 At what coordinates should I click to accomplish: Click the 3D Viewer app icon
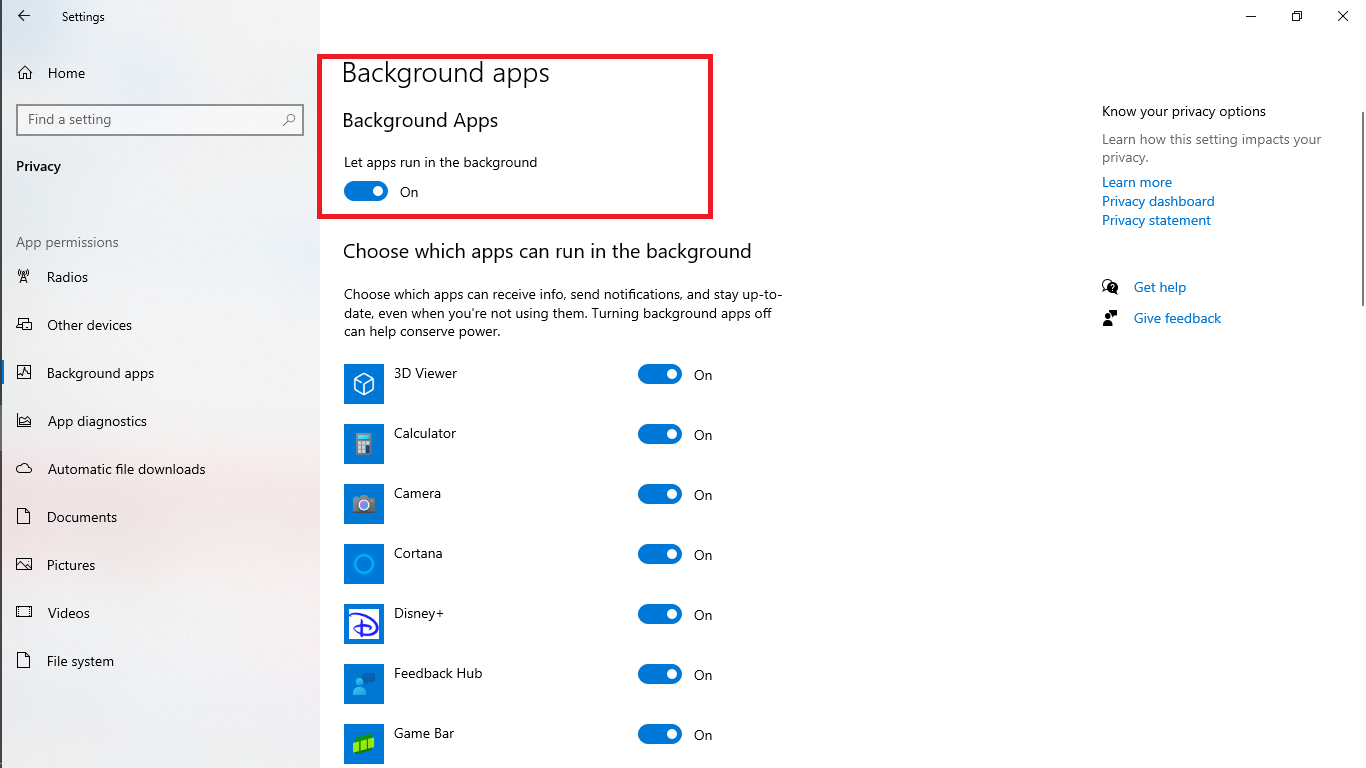pos(364,384)
